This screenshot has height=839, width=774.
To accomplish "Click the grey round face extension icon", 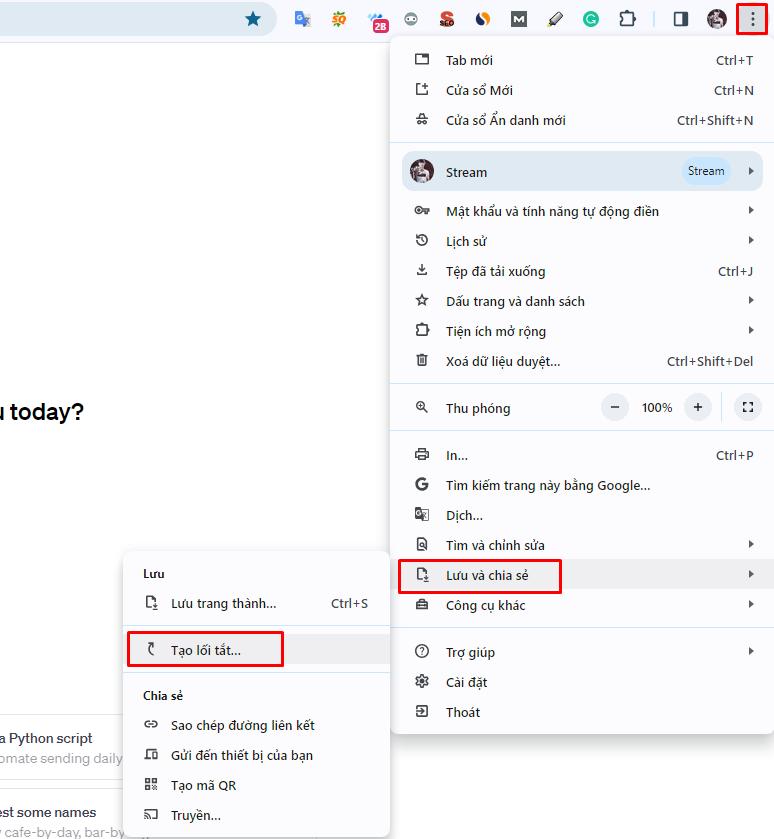I will (x=411, y=19).
